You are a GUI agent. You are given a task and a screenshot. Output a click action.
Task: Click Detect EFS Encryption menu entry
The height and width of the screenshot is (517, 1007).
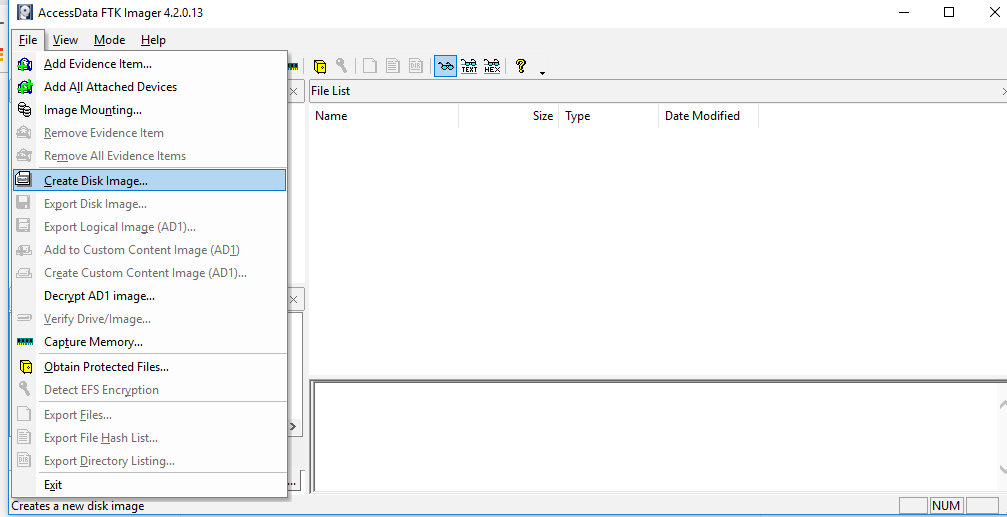coord(149,390)
